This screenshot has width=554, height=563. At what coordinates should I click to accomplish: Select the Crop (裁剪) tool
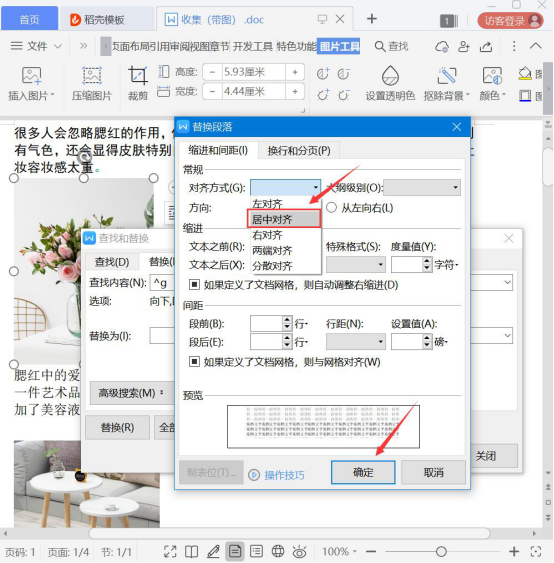pyautogui.click(x=138, y=76)
